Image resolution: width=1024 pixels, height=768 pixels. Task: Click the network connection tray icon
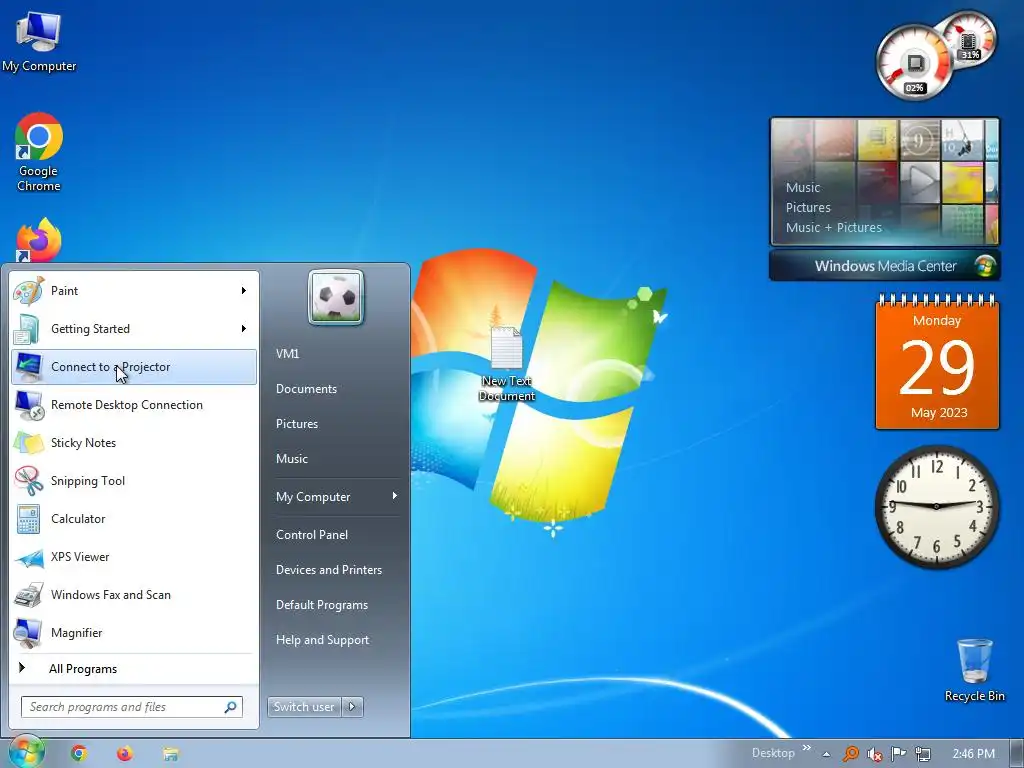923,754
